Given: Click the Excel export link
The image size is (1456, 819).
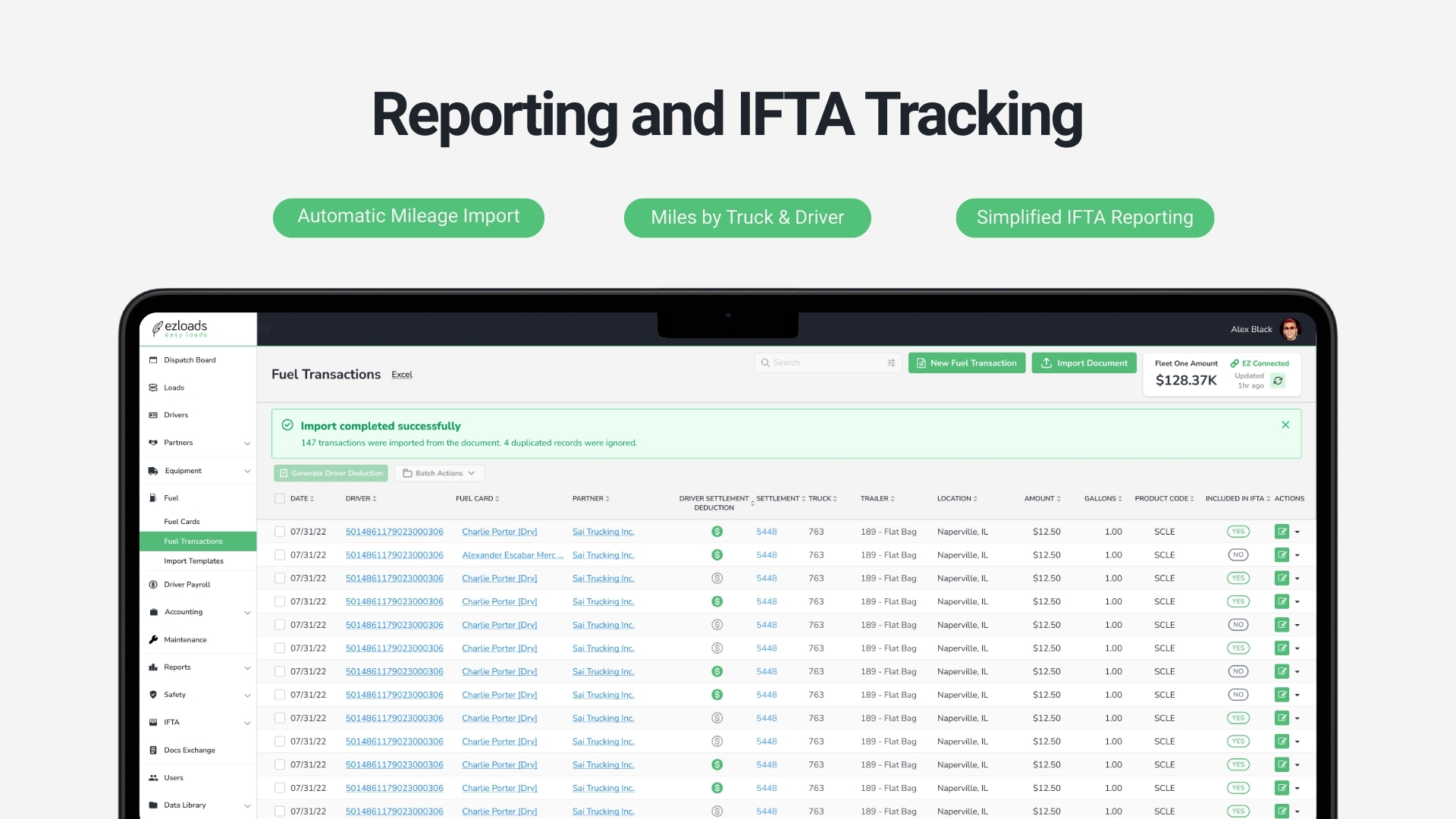Looking at the screenshot, I should coord(402,375).
